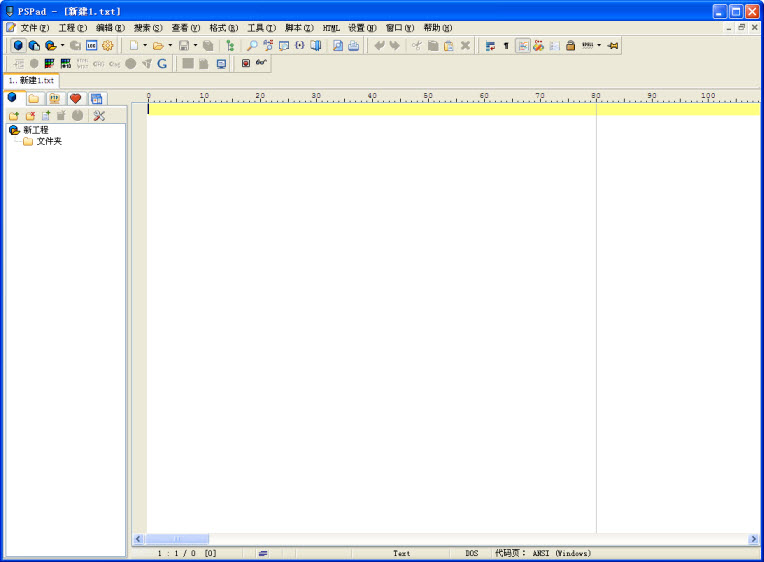
Task: Toggle display of special characters (¶)
Action: tap(505, 46)
